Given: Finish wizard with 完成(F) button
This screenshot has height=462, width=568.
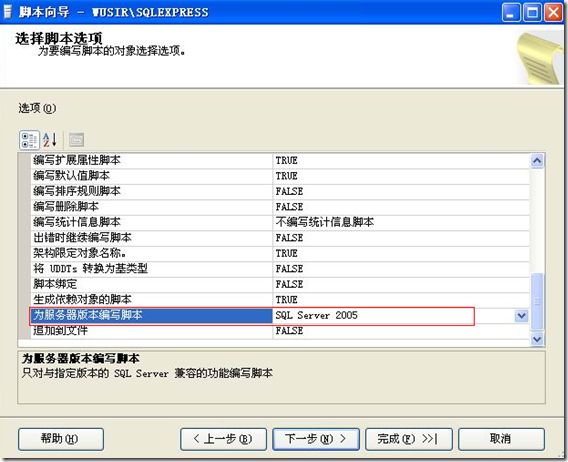Looking at the screenshot, I should (409, 439).
